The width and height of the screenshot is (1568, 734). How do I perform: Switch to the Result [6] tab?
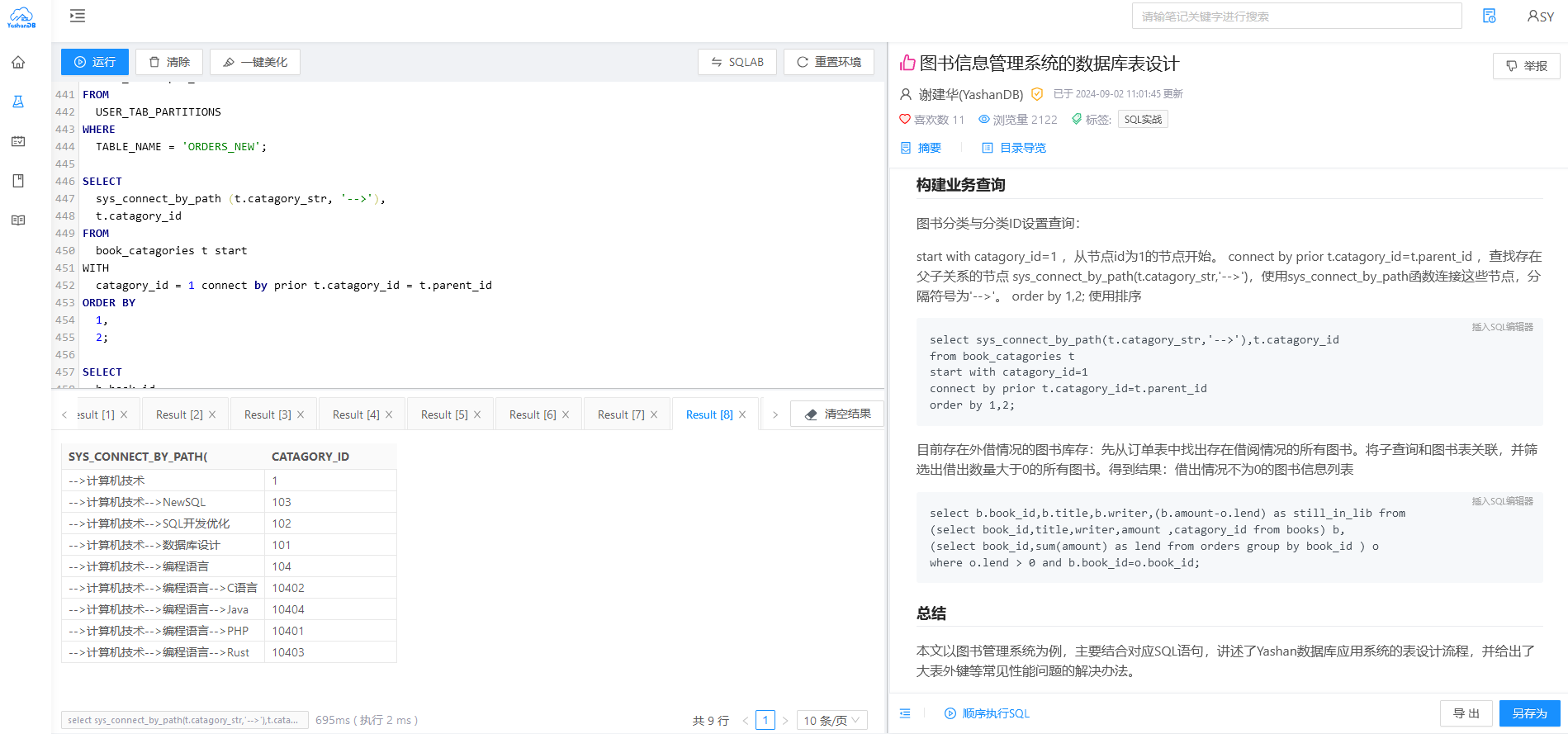(533, 414)
